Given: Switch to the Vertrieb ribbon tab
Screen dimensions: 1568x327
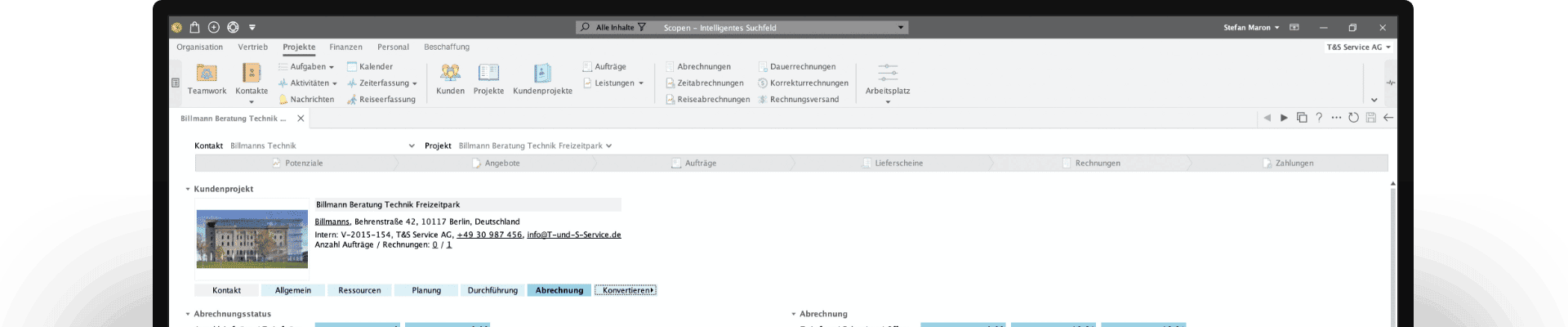Looking at the screenshot, I should [252, 47].
